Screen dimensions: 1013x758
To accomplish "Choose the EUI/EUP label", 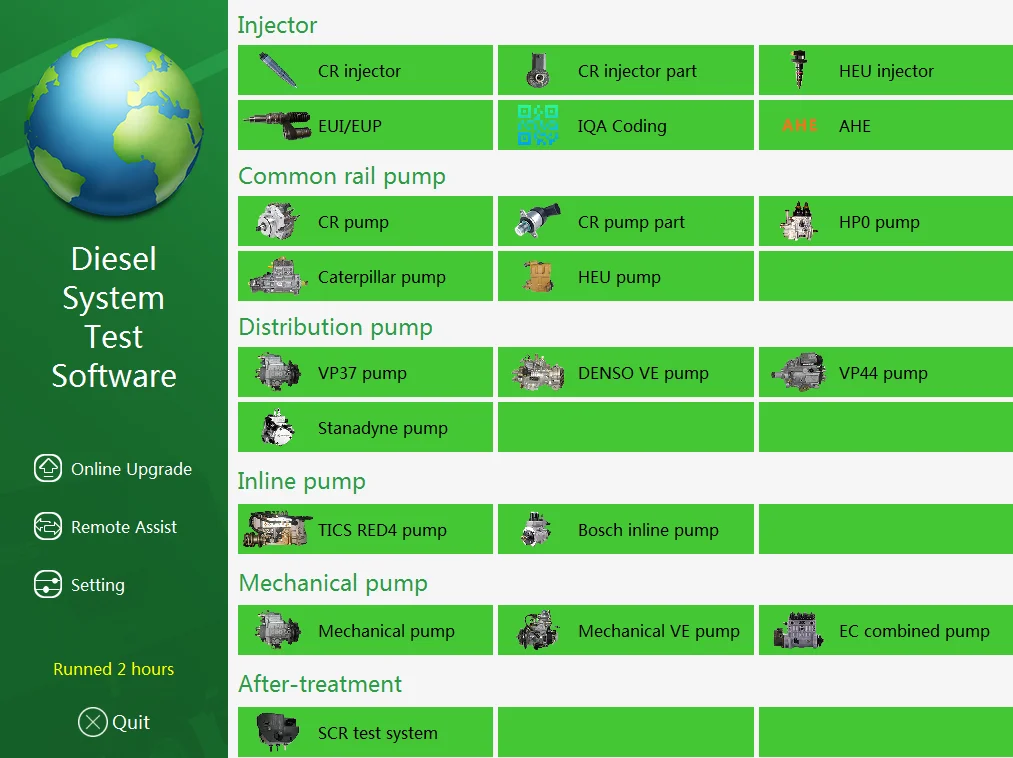I will point(350,126).
